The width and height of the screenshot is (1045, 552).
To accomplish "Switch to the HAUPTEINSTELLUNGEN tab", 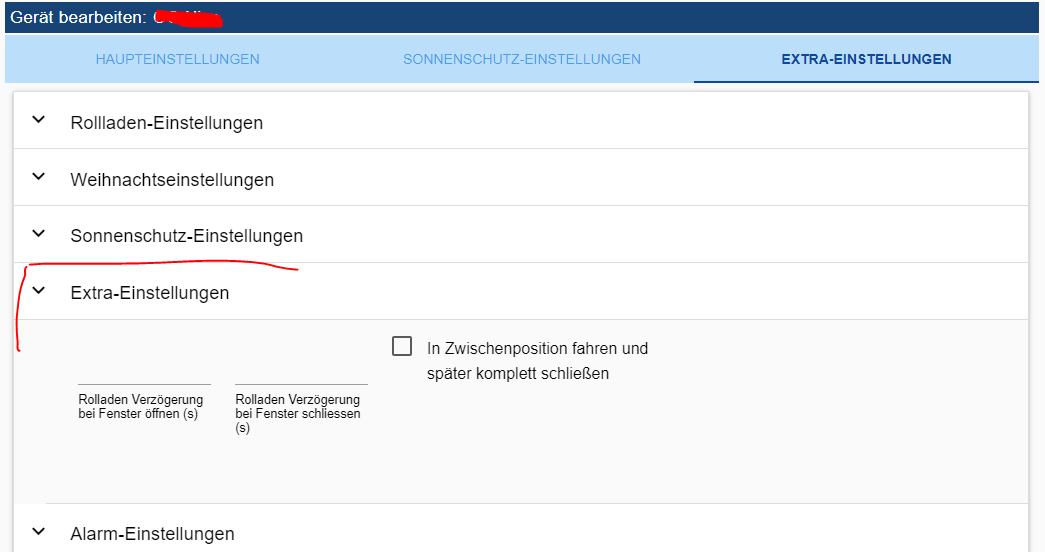I will (x=177, y=59).
